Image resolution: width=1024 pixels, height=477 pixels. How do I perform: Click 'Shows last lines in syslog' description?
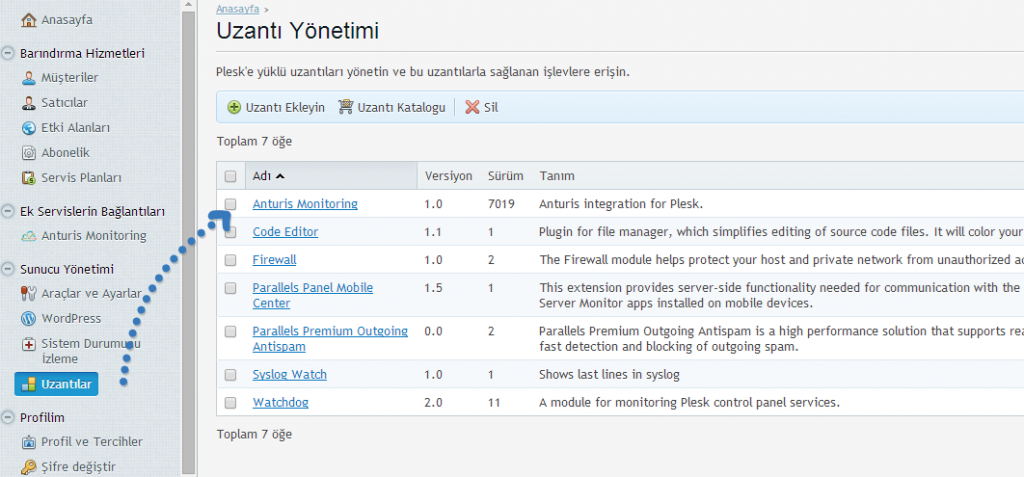click(x=609, y=375)
